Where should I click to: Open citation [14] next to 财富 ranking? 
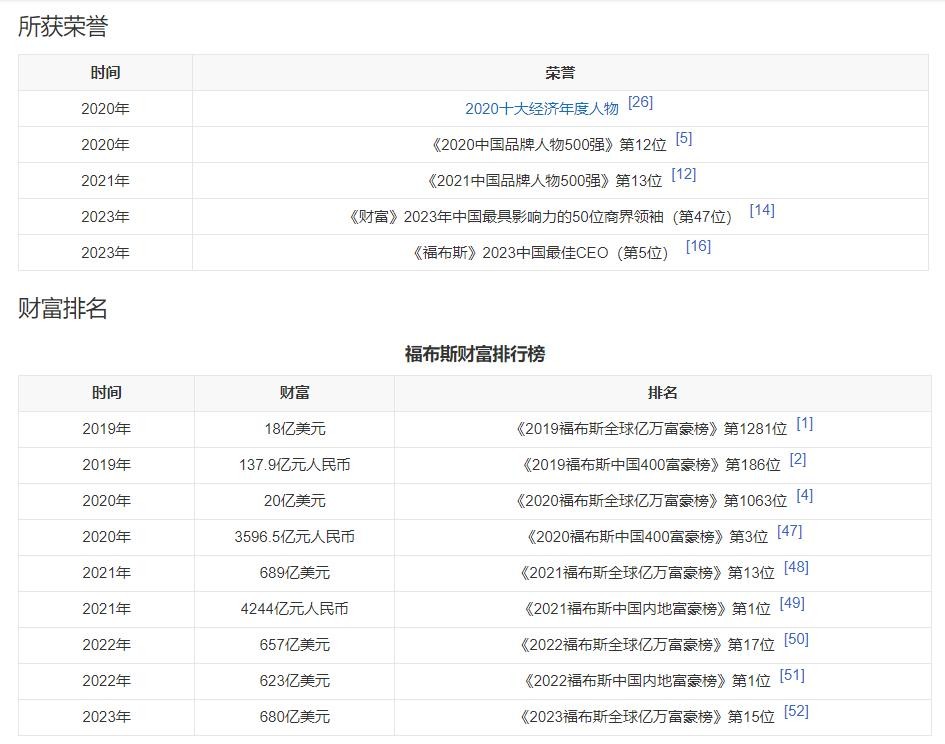pyautogui.click(x=762, y=211)
